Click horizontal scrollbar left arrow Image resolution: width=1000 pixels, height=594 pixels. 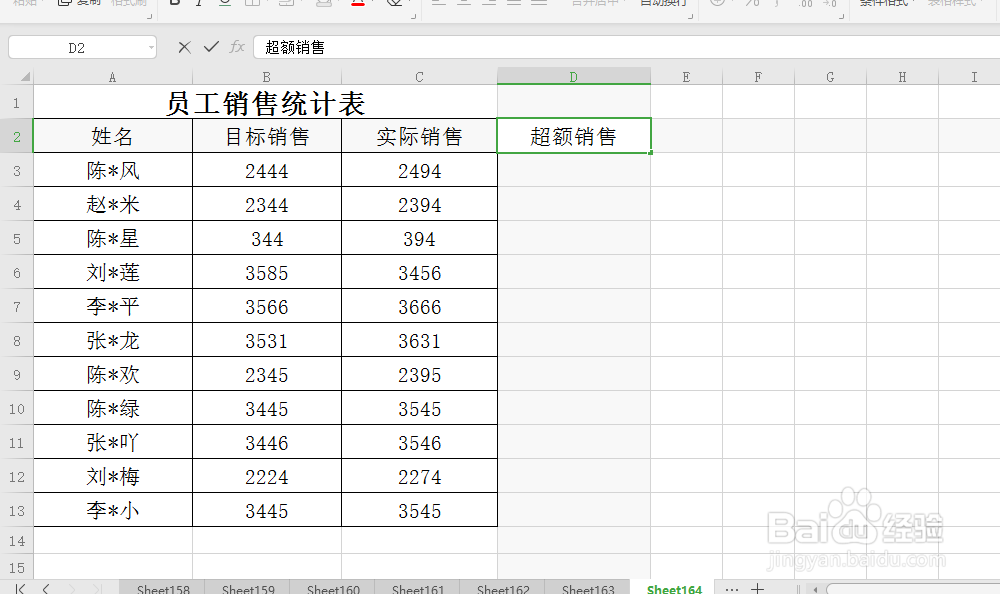pos(815,590)
